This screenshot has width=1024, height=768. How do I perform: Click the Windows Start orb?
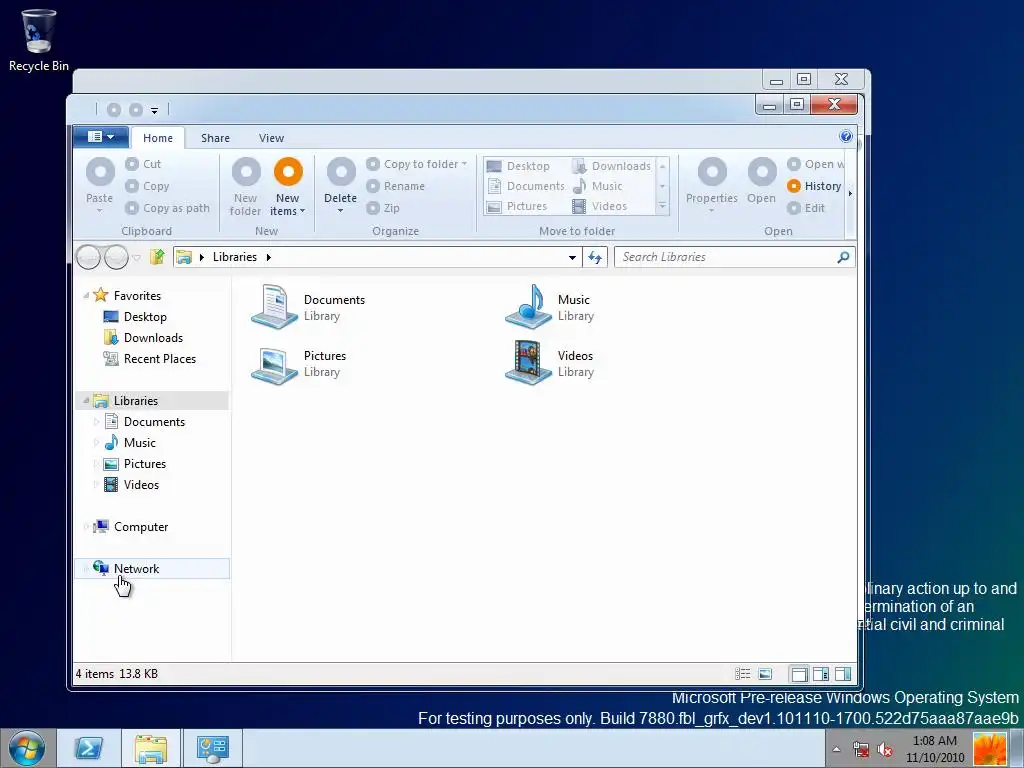(x=27, y=748)
